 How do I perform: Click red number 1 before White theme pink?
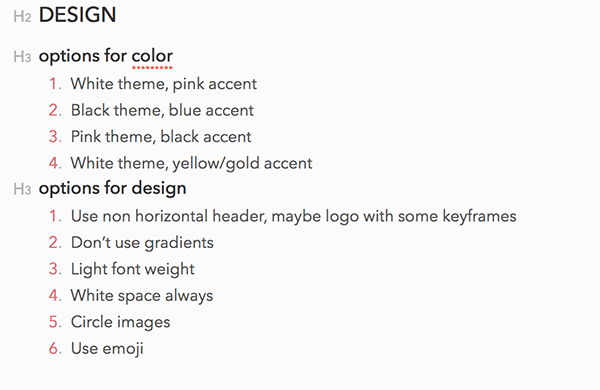pyautogui.click(x=55, y=84)
